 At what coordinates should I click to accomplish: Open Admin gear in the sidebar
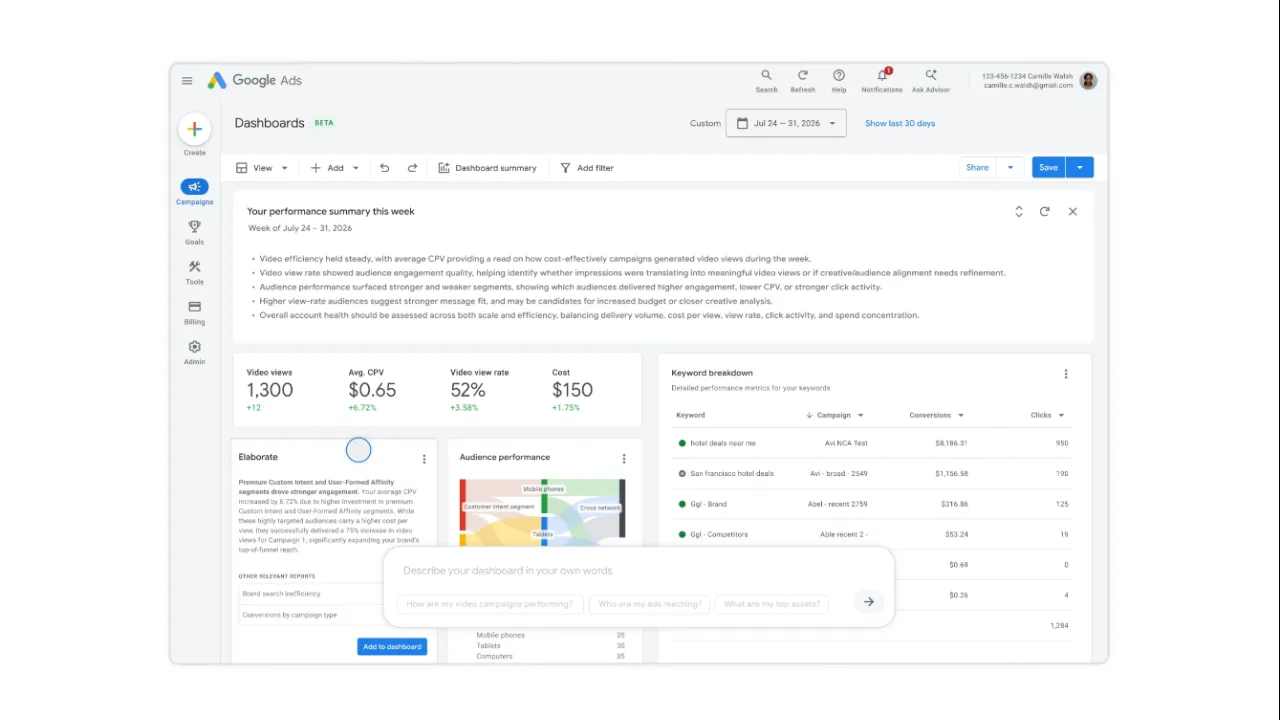point(194,352)
